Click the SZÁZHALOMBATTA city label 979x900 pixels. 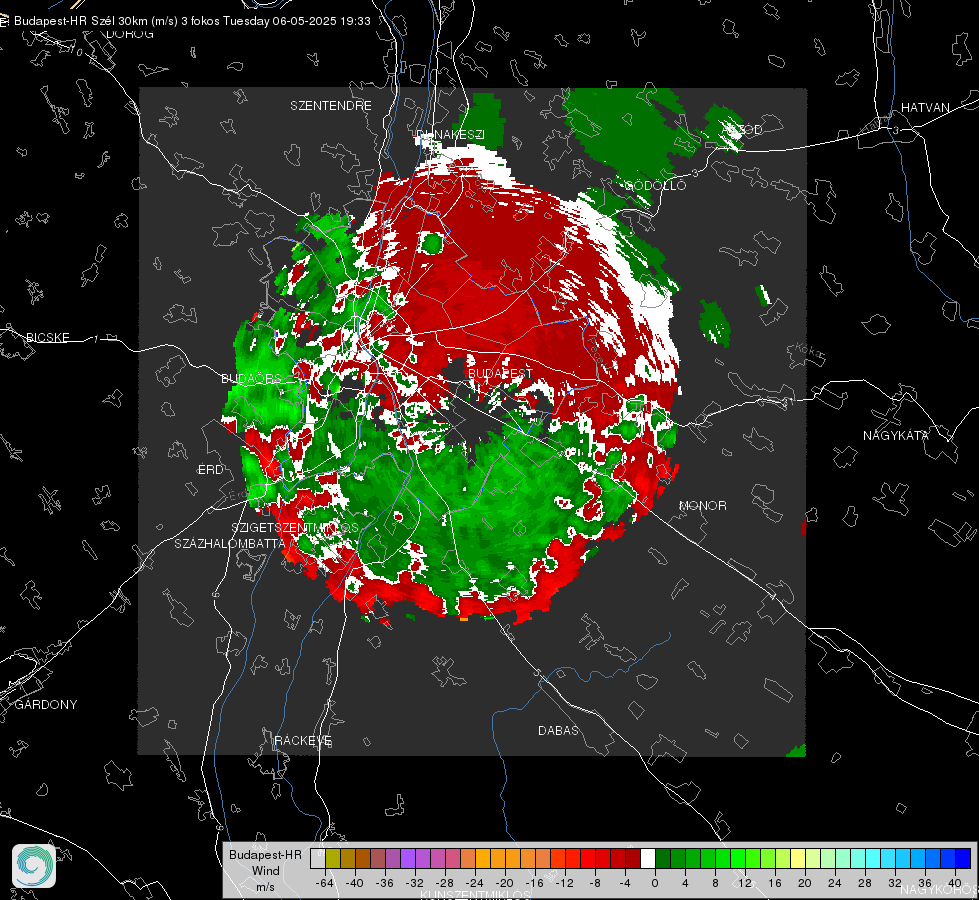click(230, 543)
